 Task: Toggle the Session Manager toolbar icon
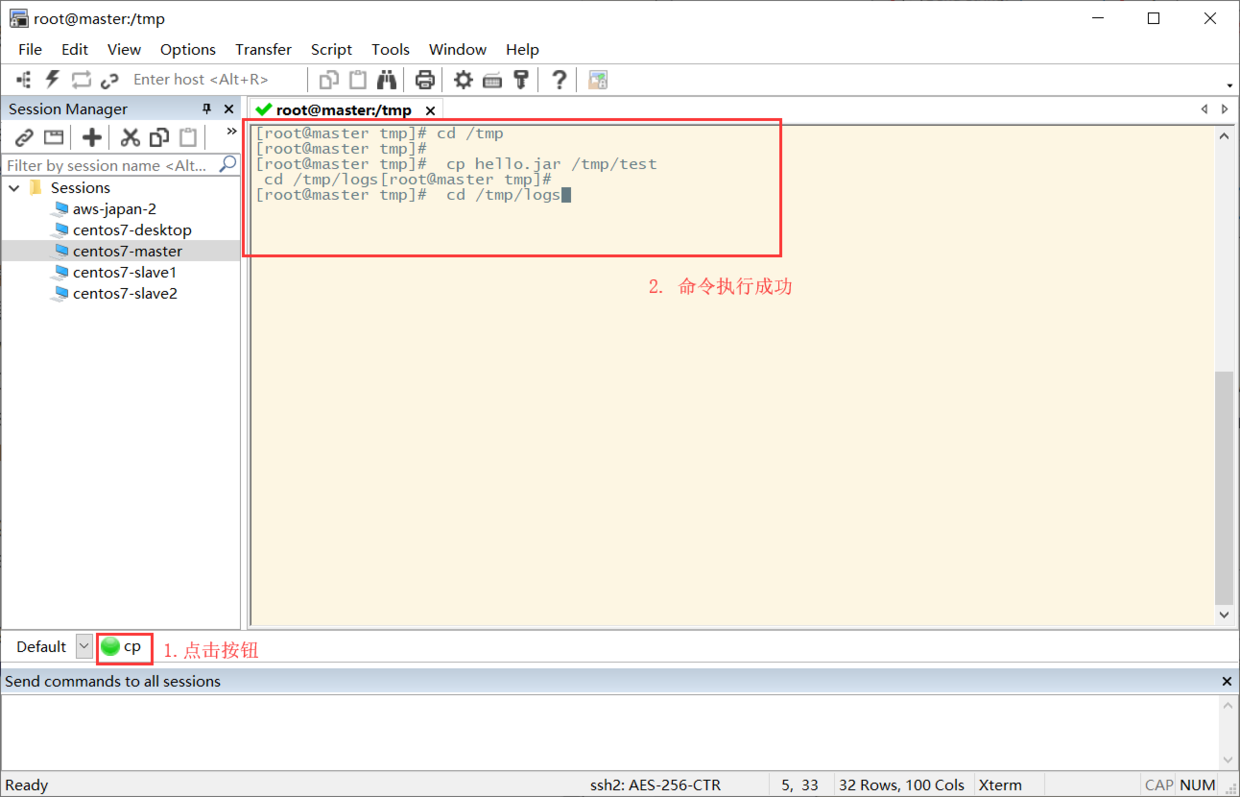pos(24,80)
